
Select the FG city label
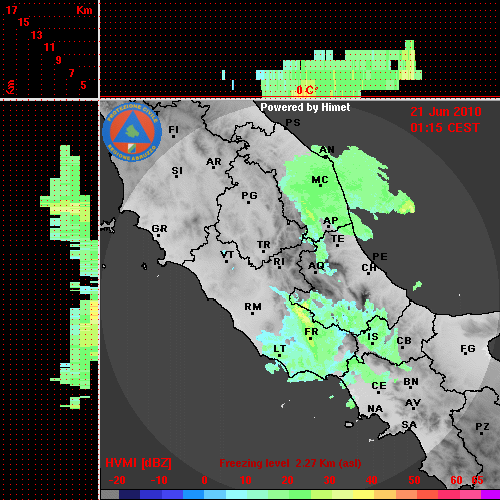point(468,349)
